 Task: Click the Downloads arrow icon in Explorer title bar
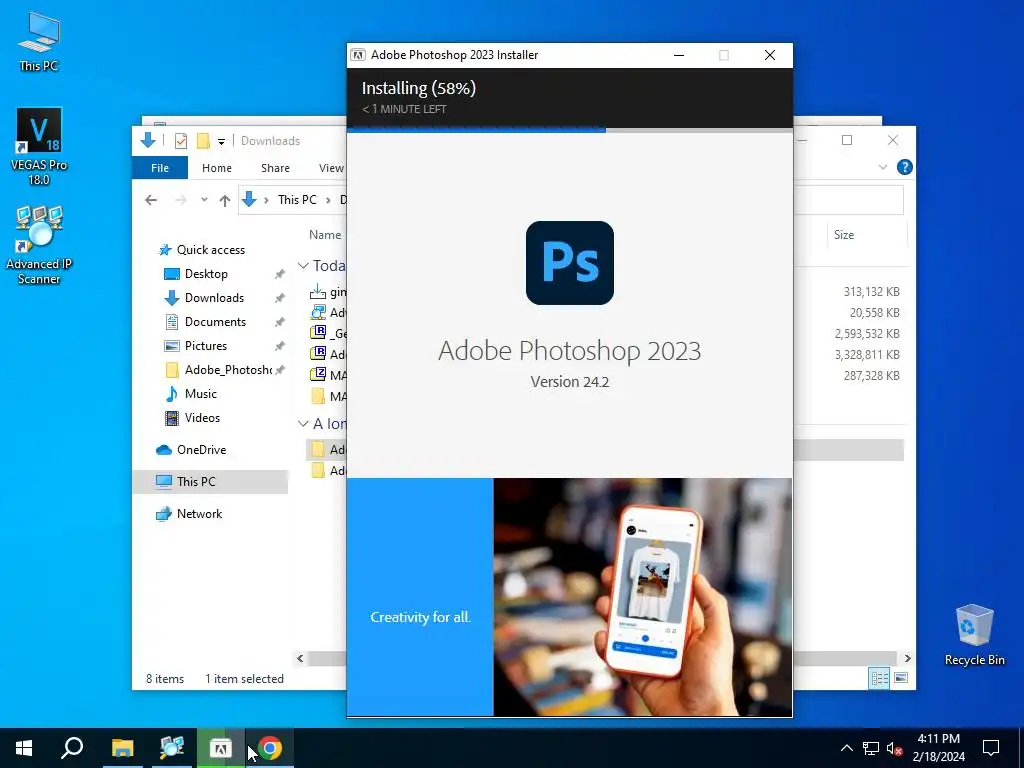click(x=148, y=140)
